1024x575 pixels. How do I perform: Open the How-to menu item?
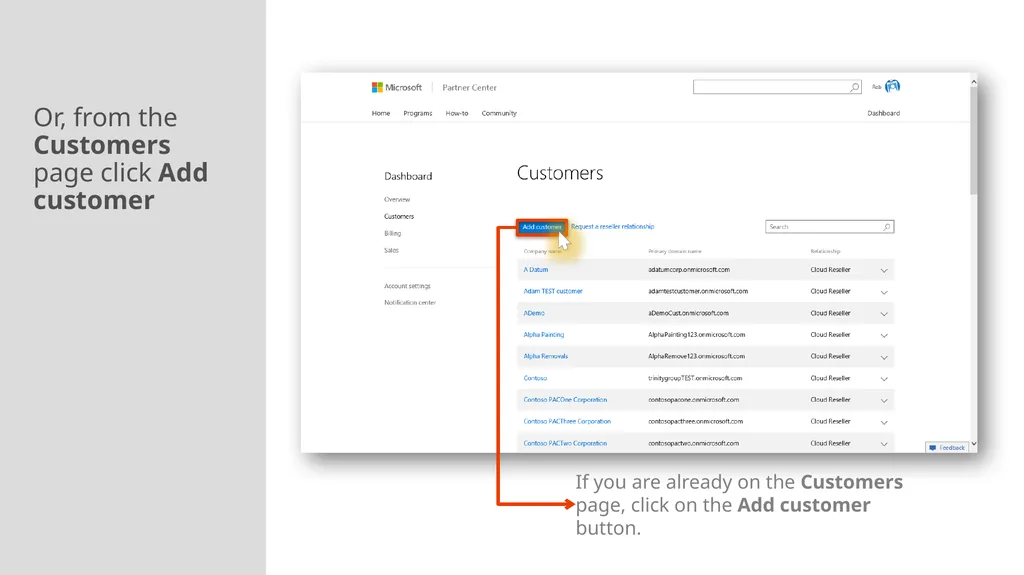(456, 113)
